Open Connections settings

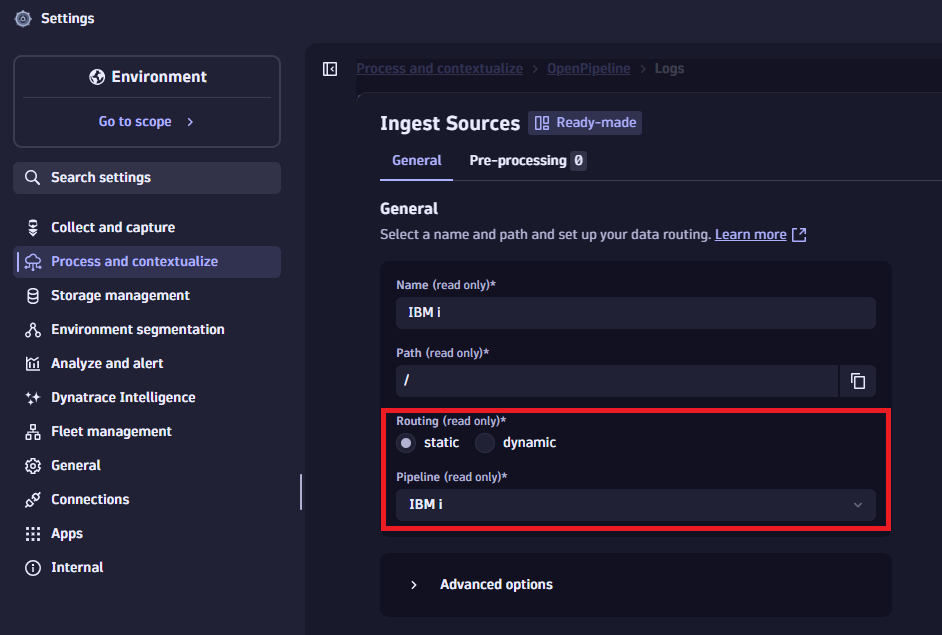coord(147,500)
